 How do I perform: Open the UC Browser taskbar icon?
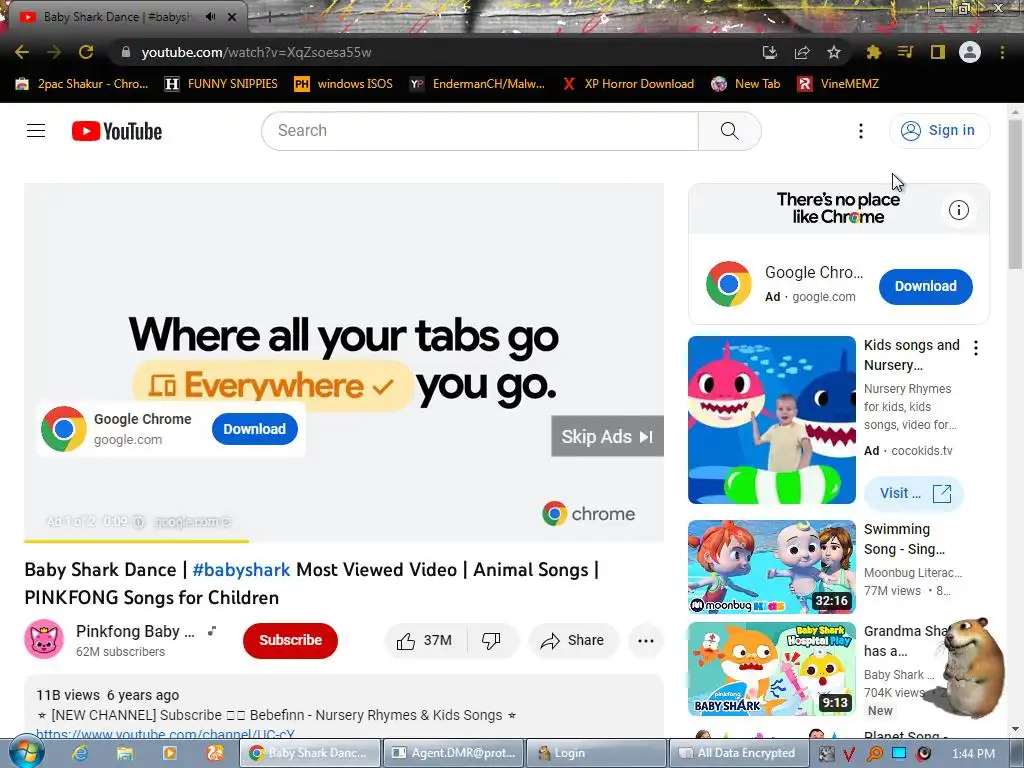(x=215, y=753)
